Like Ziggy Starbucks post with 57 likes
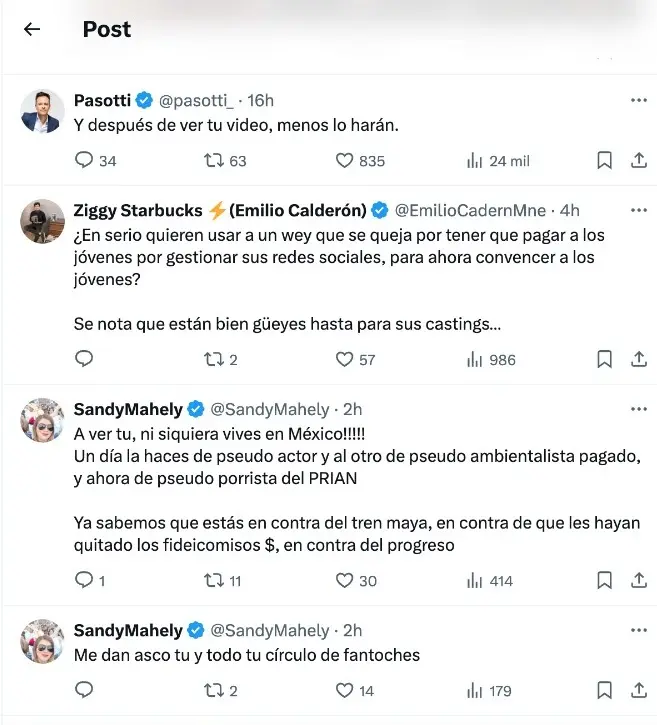Image resolution: width=657 pixels, height=725 pixels. pos(345,359)
